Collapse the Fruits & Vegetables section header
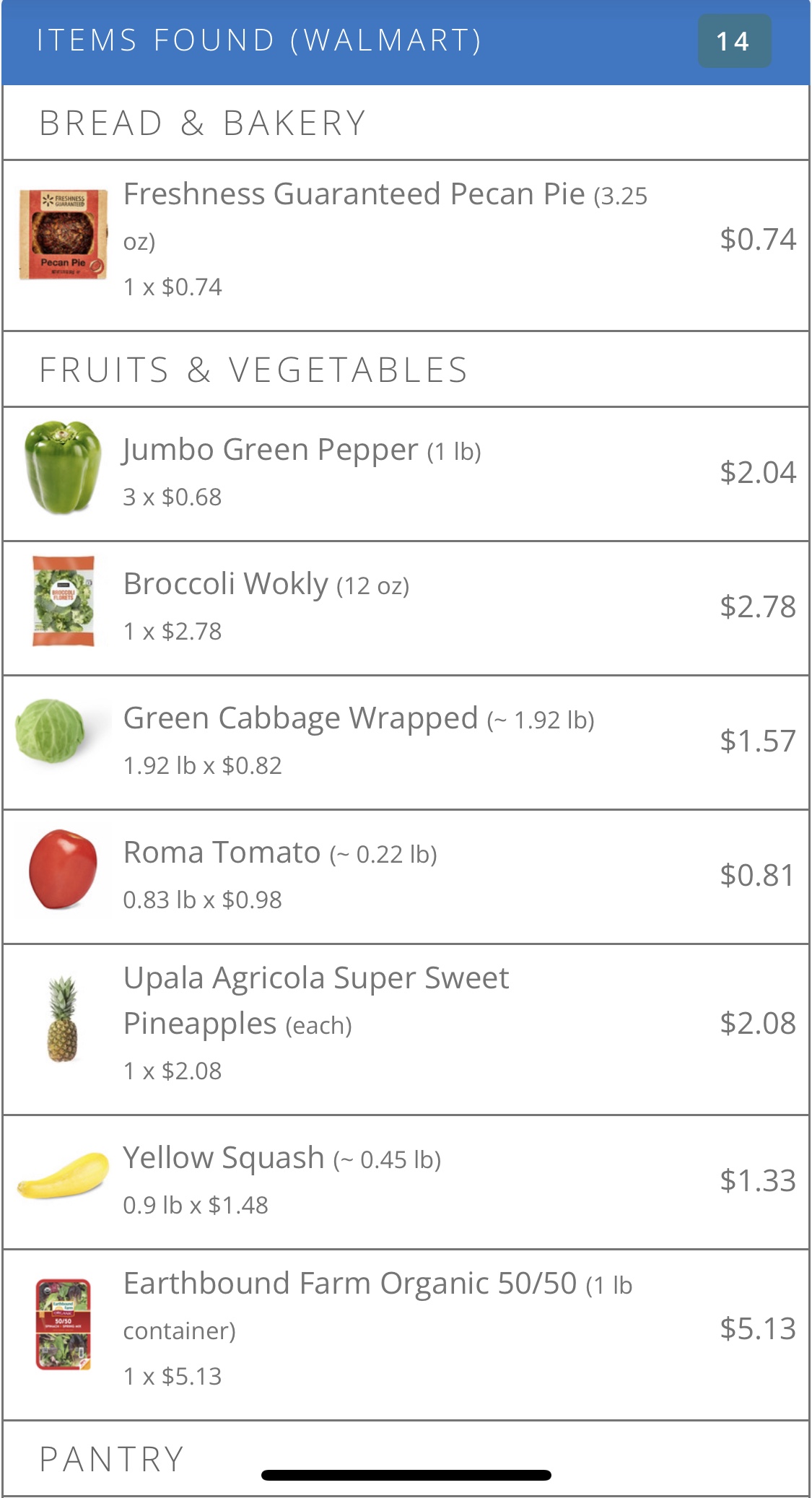Image resolution: width=812 pixels, height=1498 pixels. (x=253, y=370)
